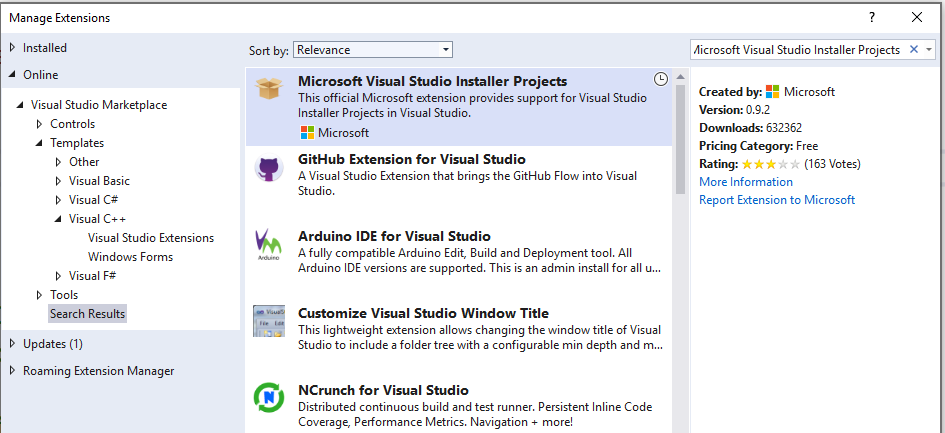The width and height of the screenshot is (945, 433).
Task: Expand the Installed category
Action: pyautogui.click(x=13, y=47)
